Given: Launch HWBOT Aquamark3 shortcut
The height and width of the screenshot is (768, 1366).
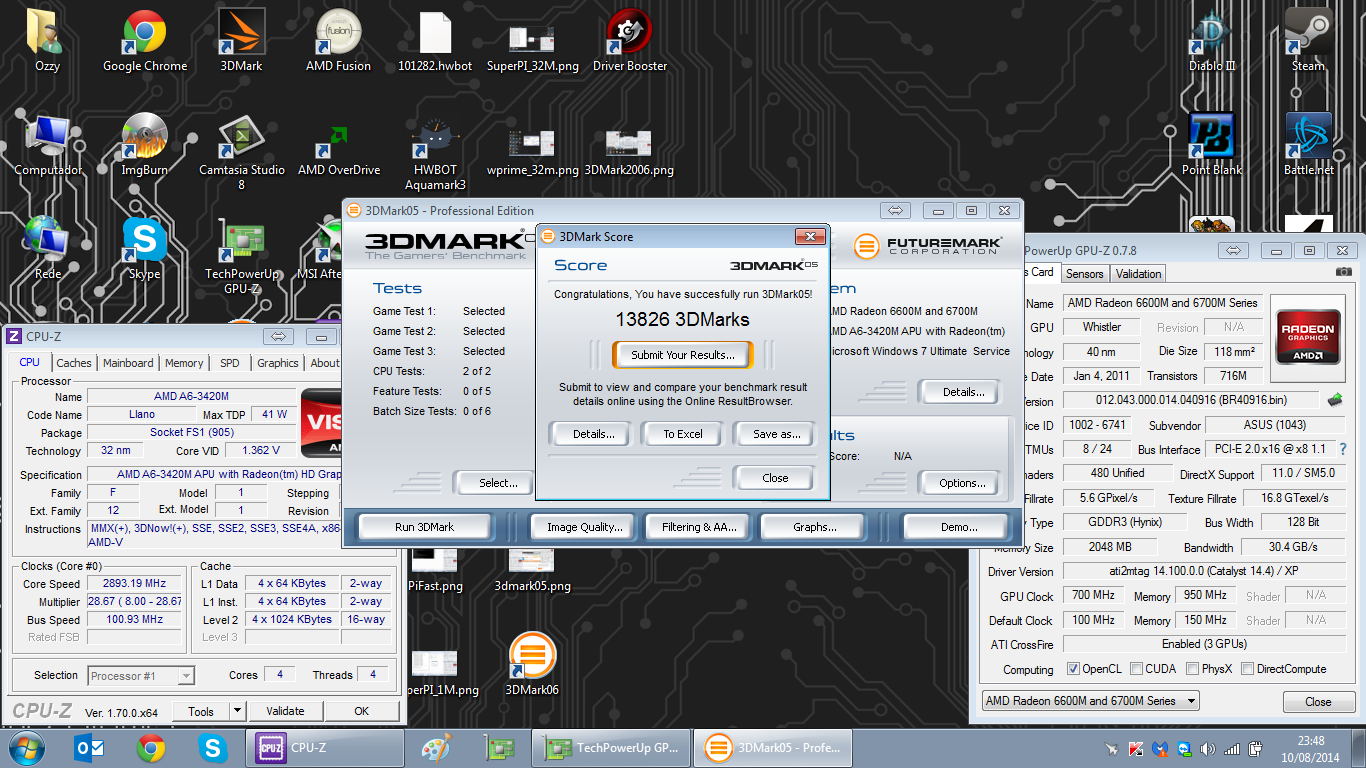Looking at the screenshot, I should (435, 151).
